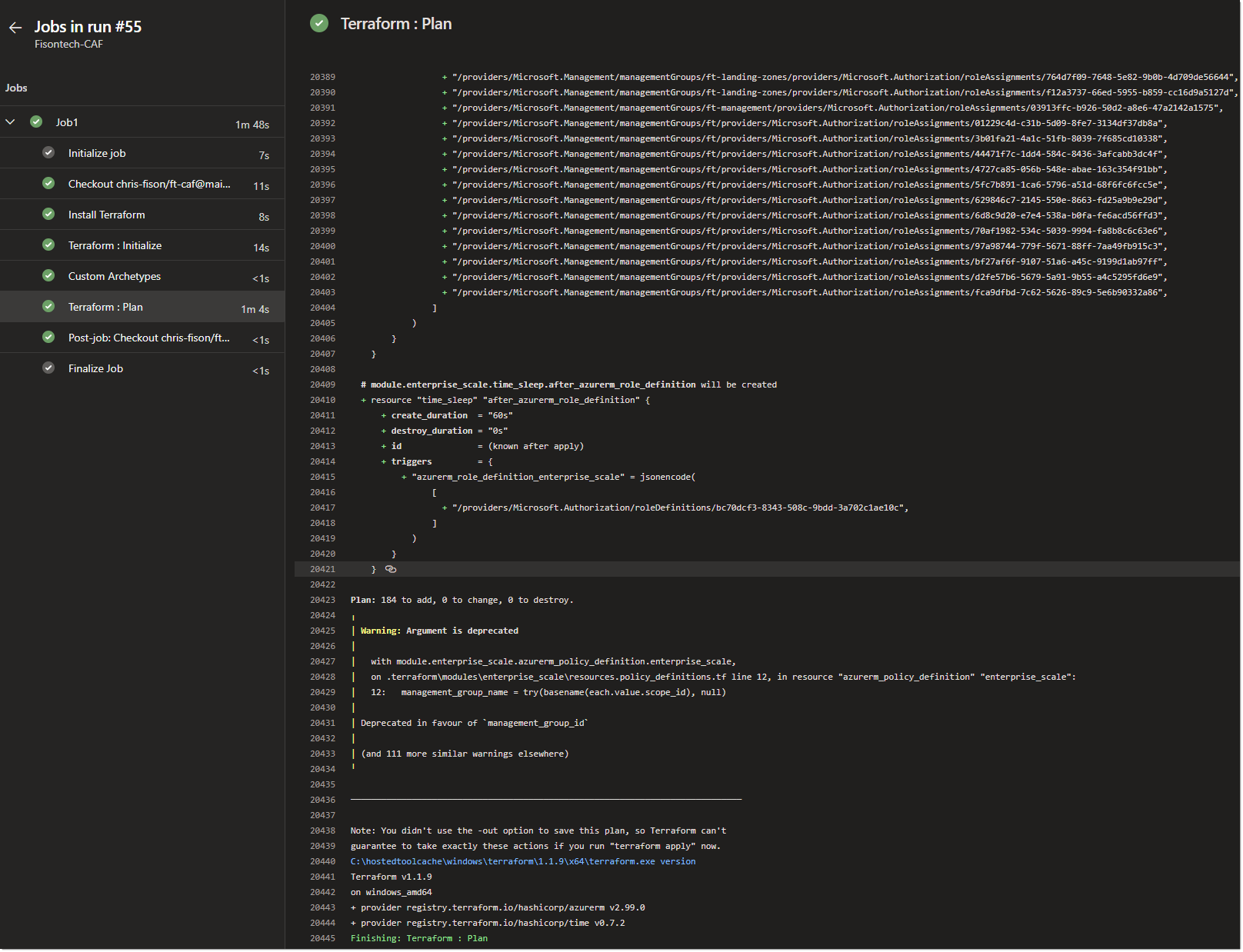Click the Install Terraform status icon
This screenshot has width=1243, height=952.
pyautogui.click(x=48, y=214)
